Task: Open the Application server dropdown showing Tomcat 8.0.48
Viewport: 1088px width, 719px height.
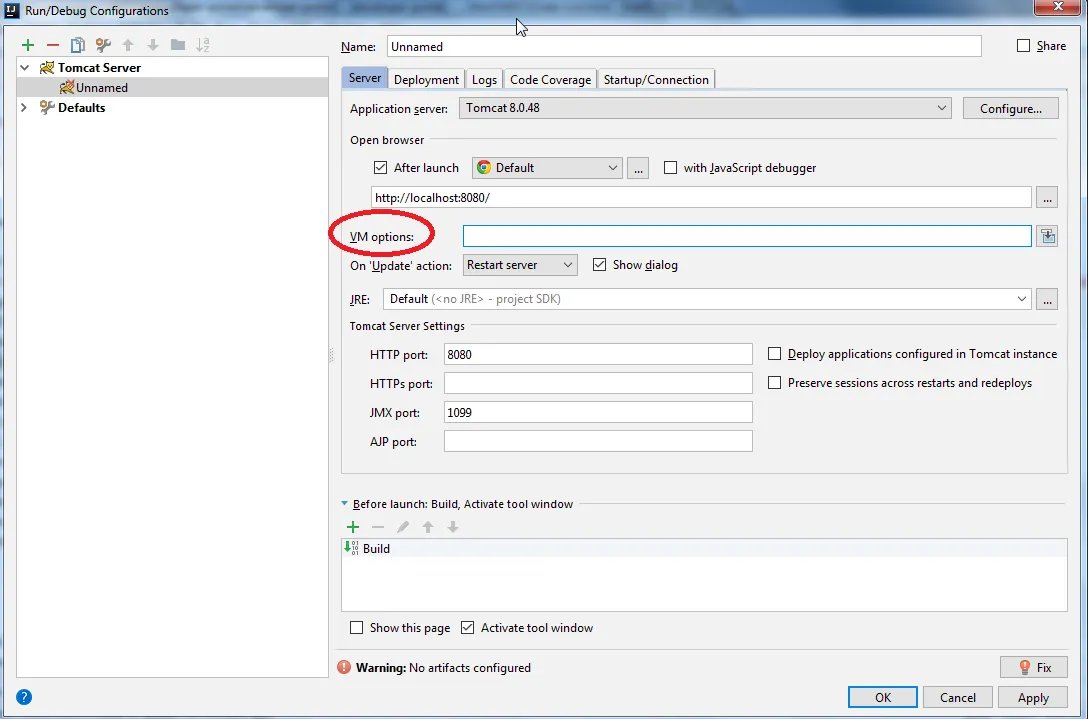Action: 705,108
